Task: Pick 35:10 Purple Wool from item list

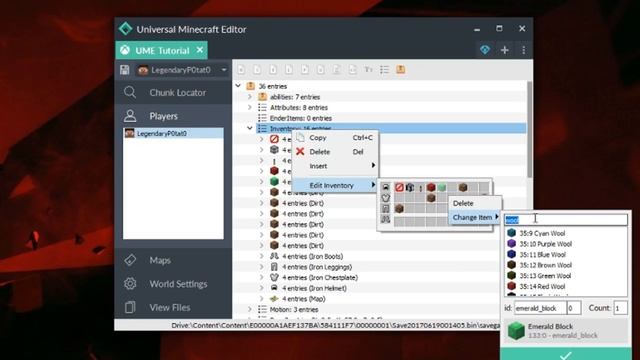Action: [x=566, y=244]
